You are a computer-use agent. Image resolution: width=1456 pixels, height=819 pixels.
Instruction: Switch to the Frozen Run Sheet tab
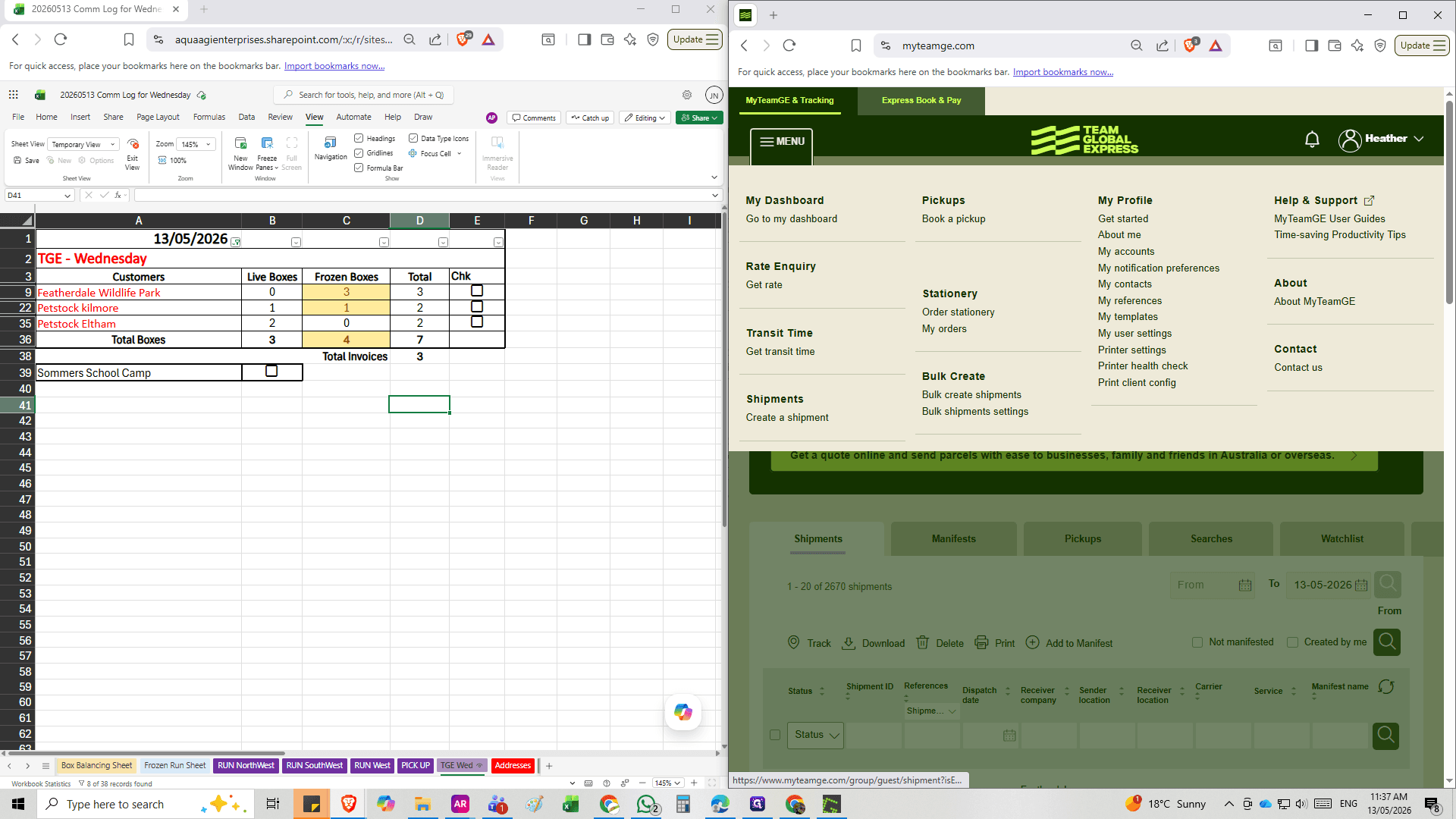[x=174, y=766]
